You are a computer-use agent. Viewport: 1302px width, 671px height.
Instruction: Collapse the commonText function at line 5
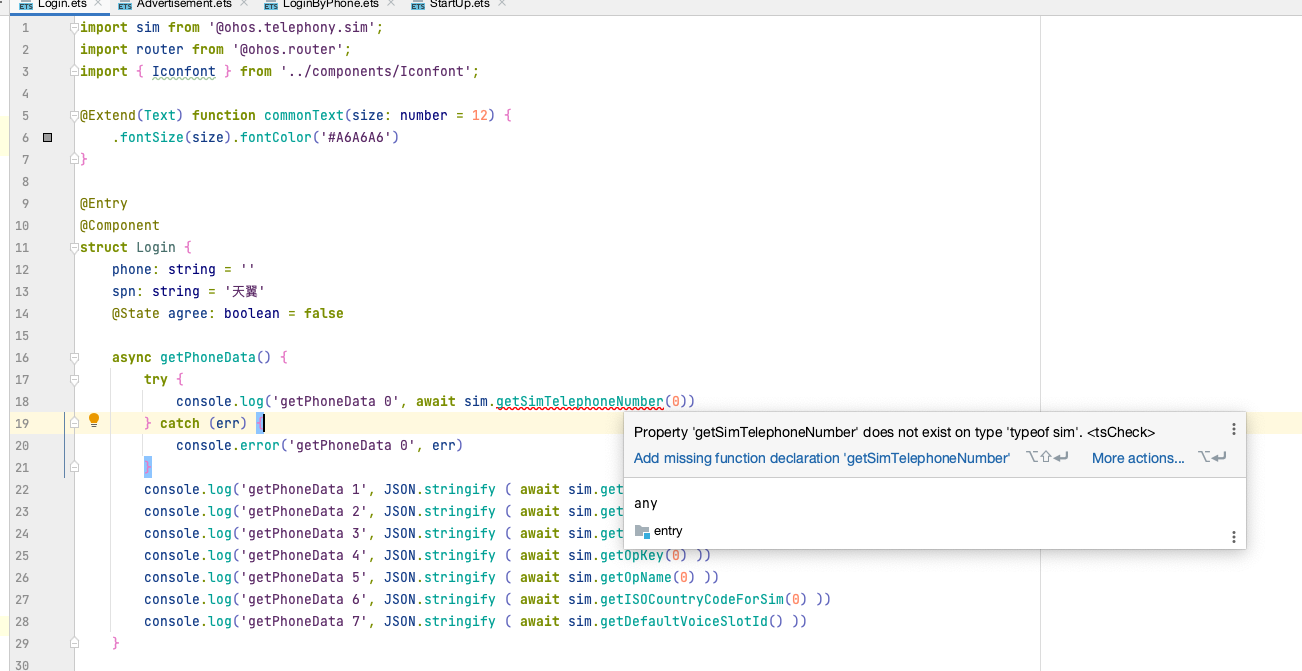coord(74,115)
